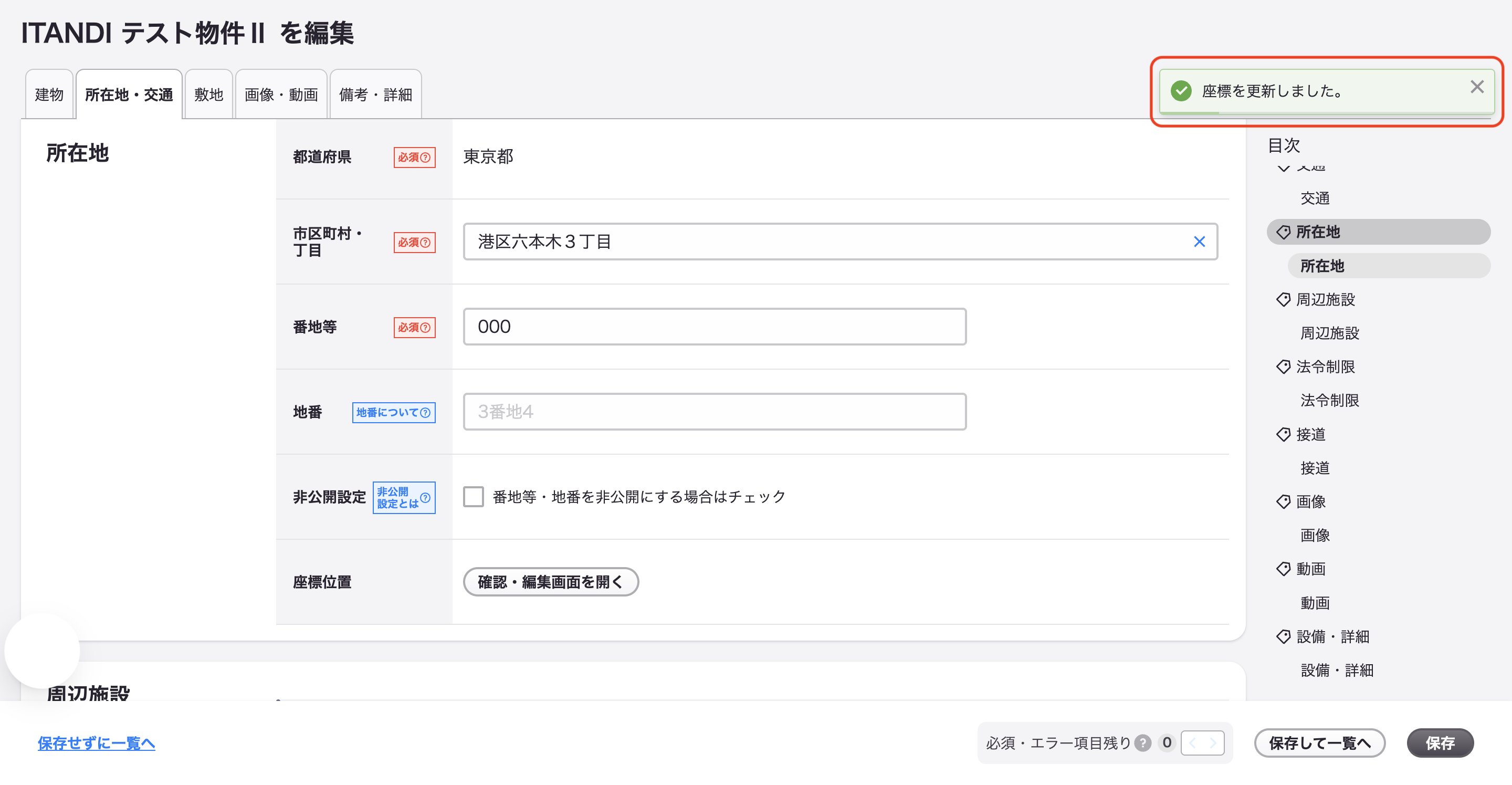Jump to 設備・詳細 heading in 目次
1512x785 pixels.
(x=1332, y=636)
